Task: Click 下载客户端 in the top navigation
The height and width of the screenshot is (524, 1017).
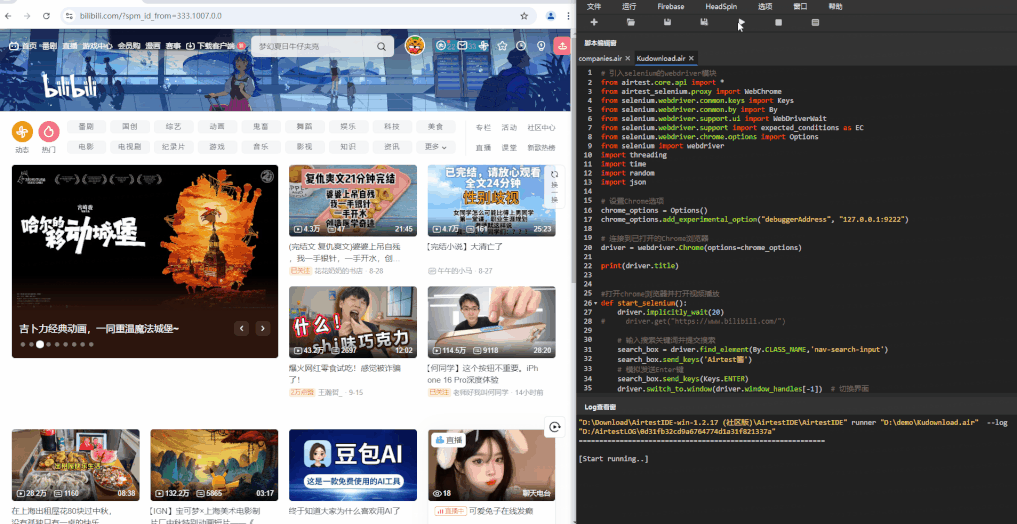Action: 215,46
